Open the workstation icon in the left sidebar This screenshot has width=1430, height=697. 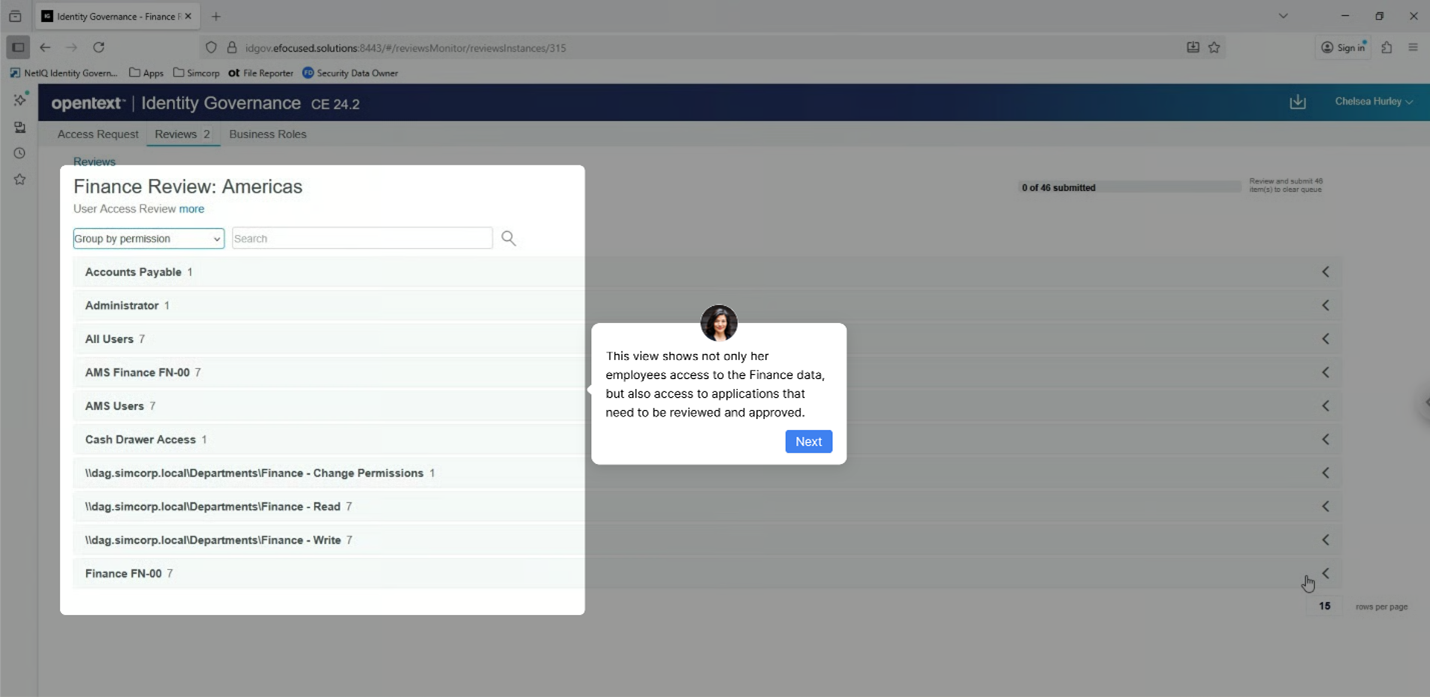click(x=19, y=127)
